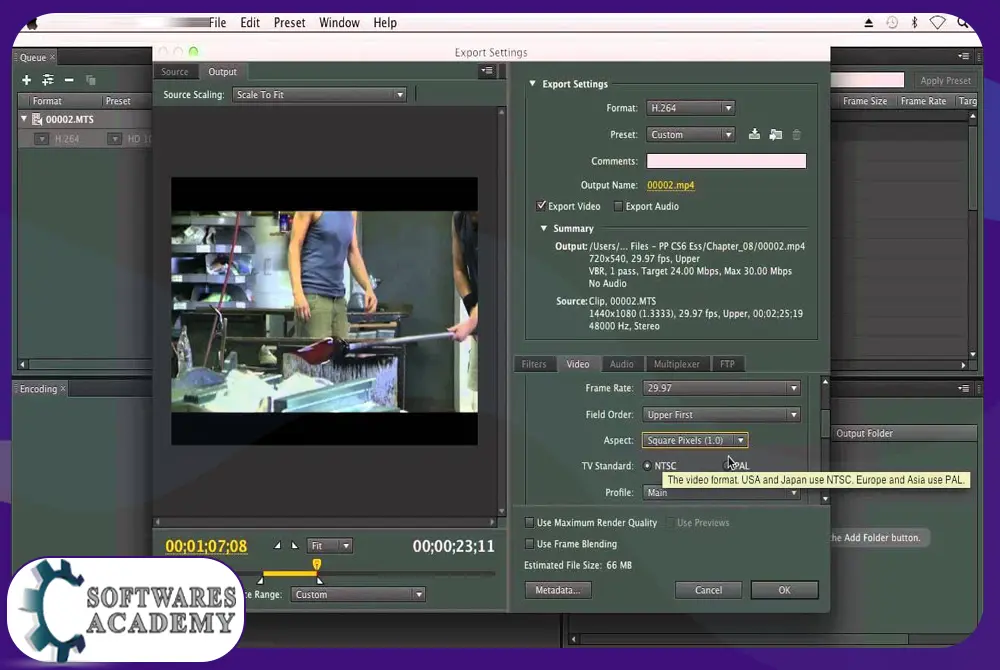Open Field Order dropdown
The image size is (1000, 670).
721,414
